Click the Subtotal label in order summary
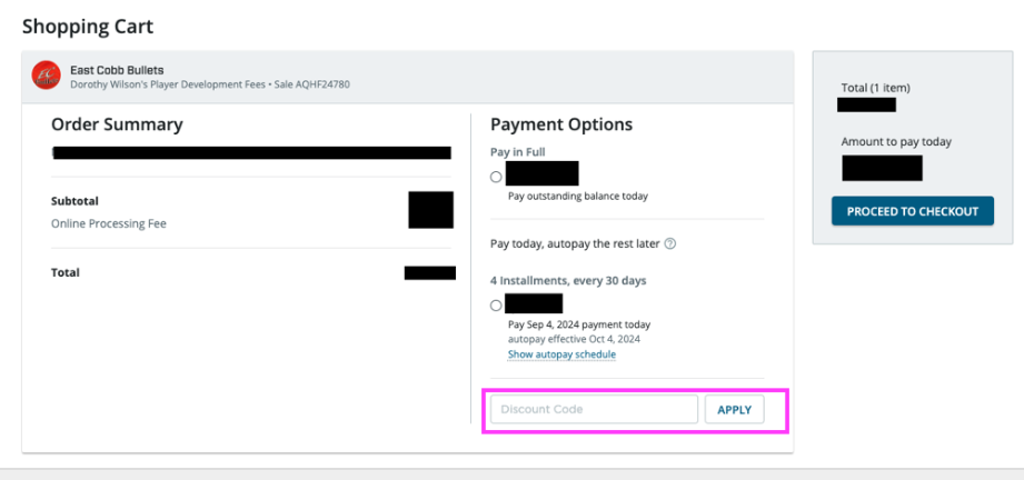This screenshot has width=1024, height=480. (x=75, y=201)
